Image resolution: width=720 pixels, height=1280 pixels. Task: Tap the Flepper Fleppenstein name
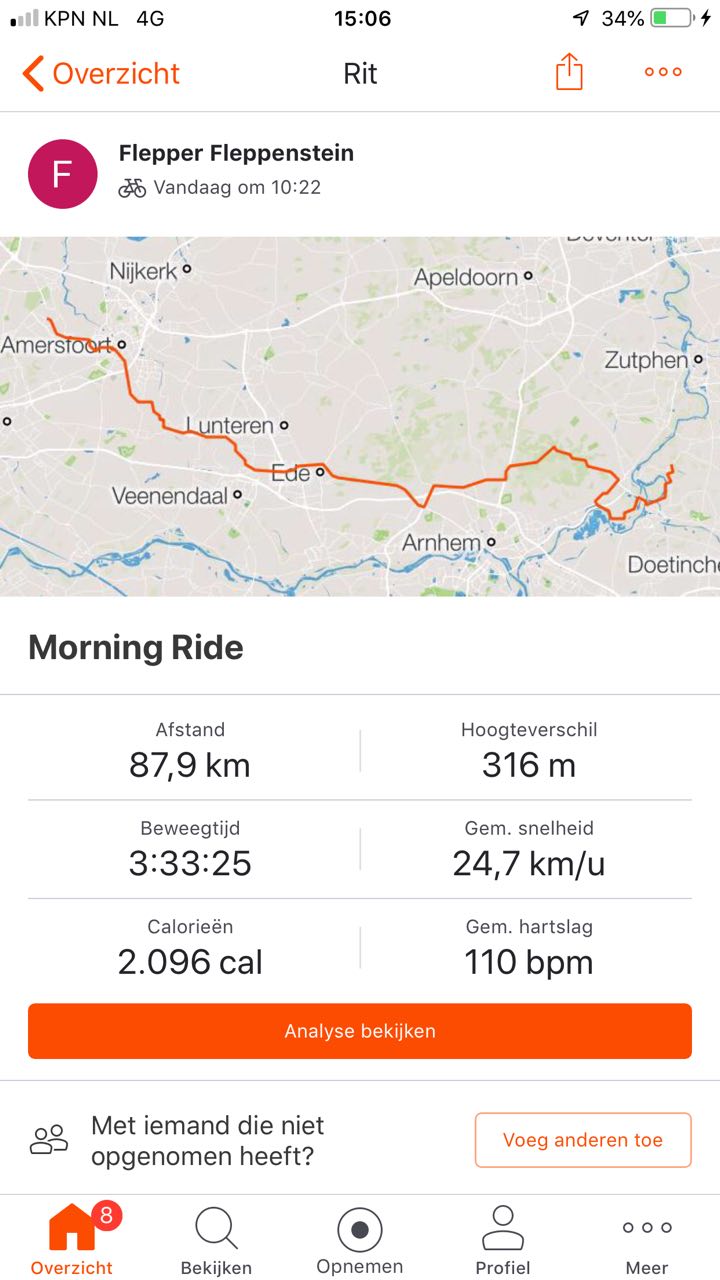click(236, 153)
